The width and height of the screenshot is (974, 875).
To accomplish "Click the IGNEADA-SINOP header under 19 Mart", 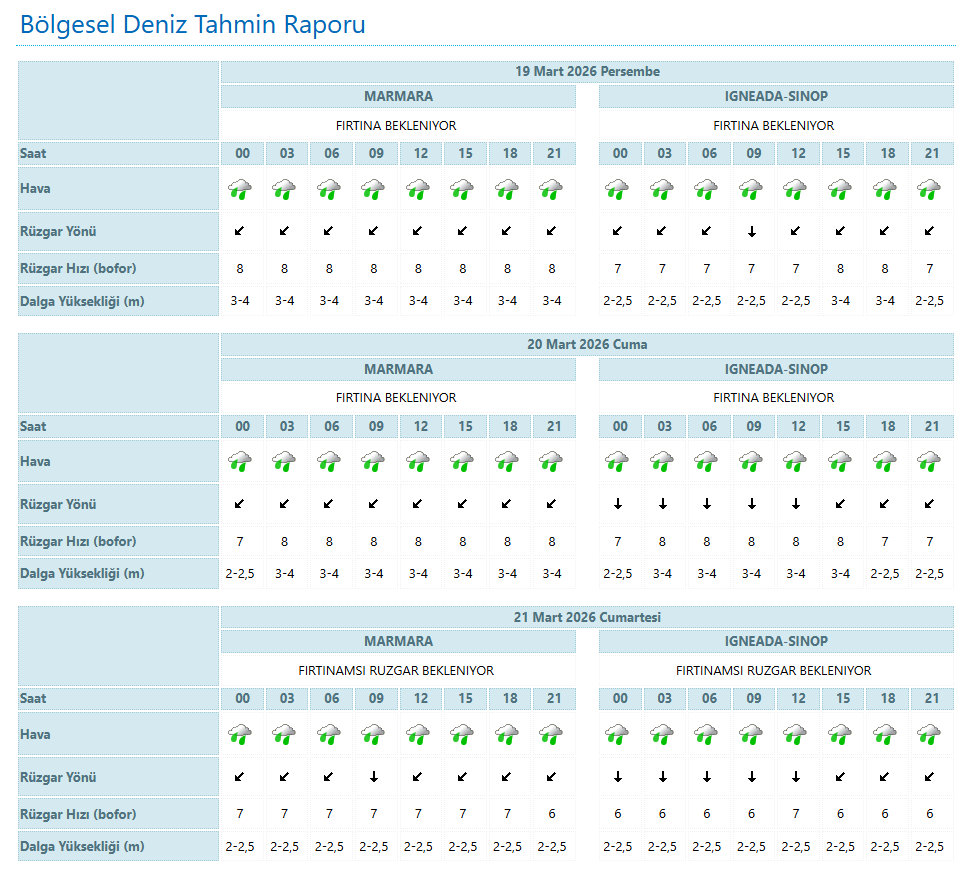I will (776, 96).
